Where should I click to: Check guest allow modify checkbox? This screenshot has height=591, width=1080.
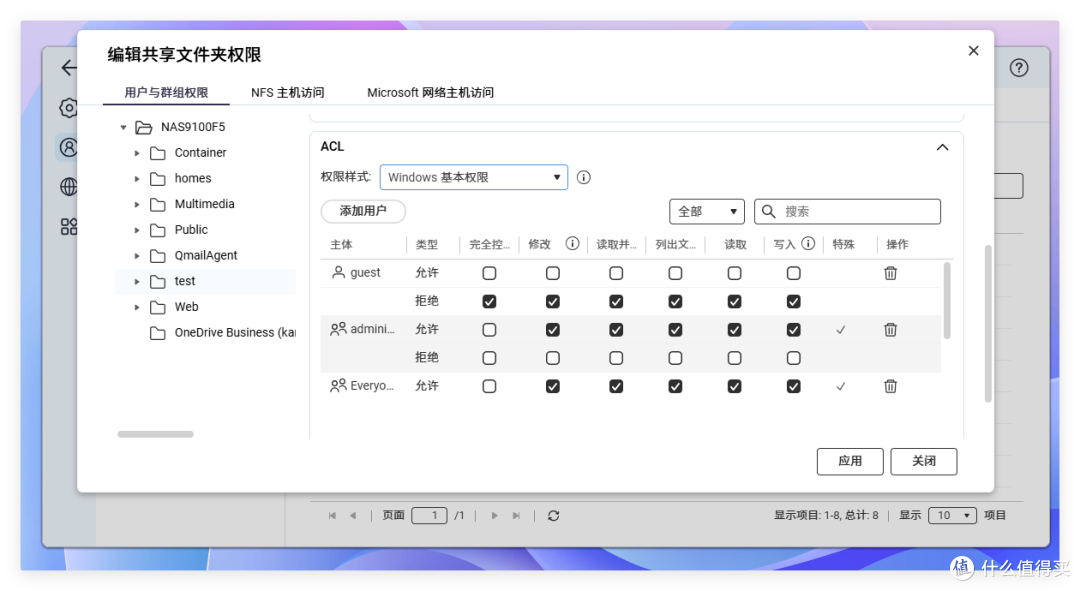(552, 273)
